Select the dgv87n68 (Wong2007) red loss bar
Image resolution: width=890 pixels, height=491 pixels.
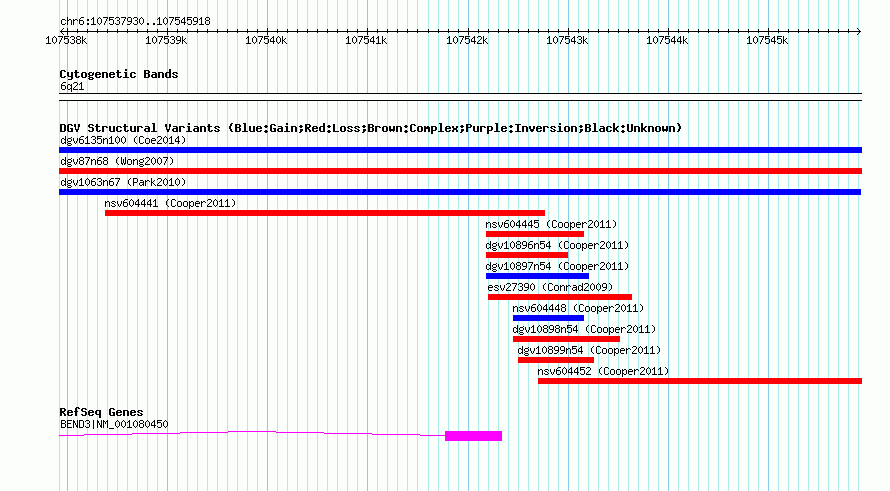pos(460,171)
